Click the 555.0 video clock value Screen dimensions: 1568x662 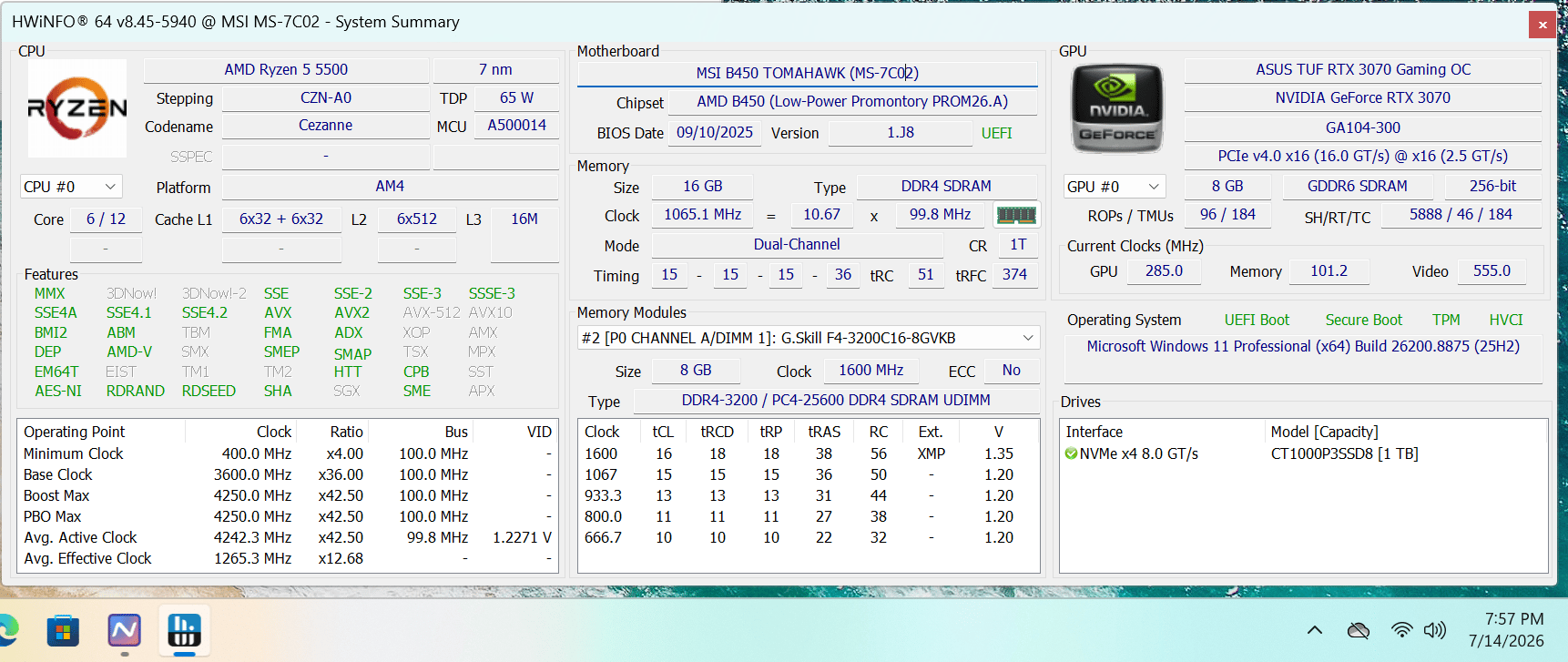point(1492,270)
